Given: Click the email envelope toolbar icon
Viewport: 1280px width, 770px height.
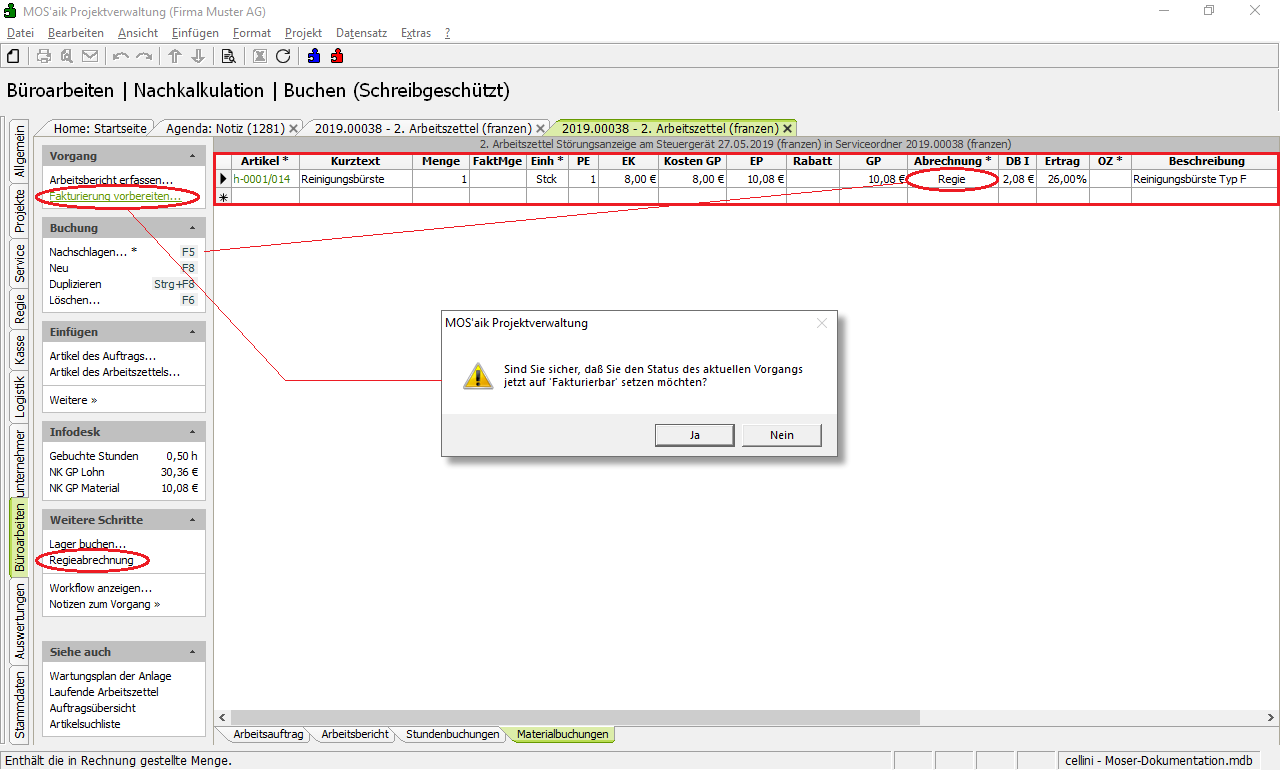Looking at the screenshot, I should coord(90,56).
